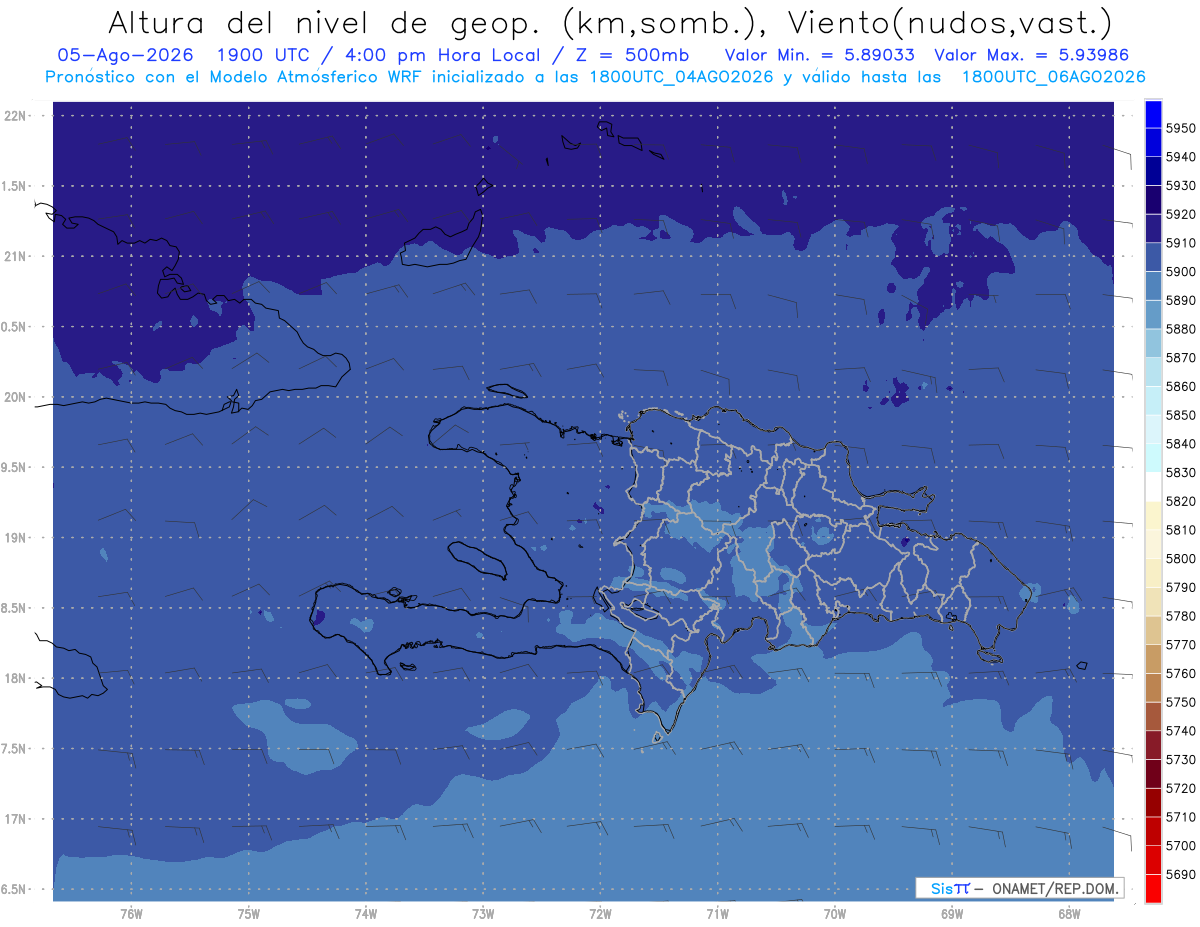Pick the tan swatch between 5760 and 5770
This screenshot has height=927, width=1200.
click(1153, 659)
